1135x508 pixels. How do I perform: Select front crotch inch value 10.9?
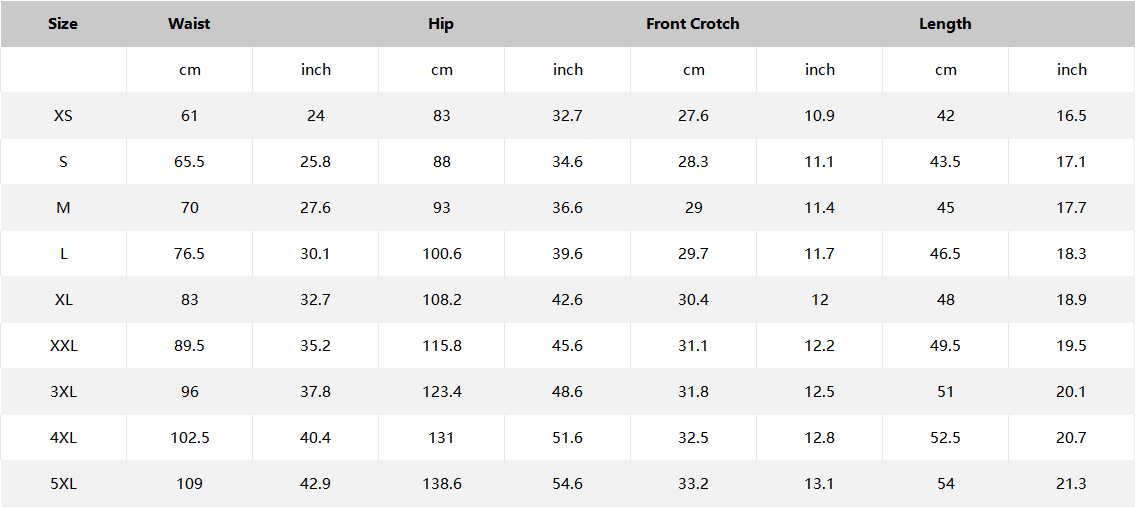click(819, 116)
